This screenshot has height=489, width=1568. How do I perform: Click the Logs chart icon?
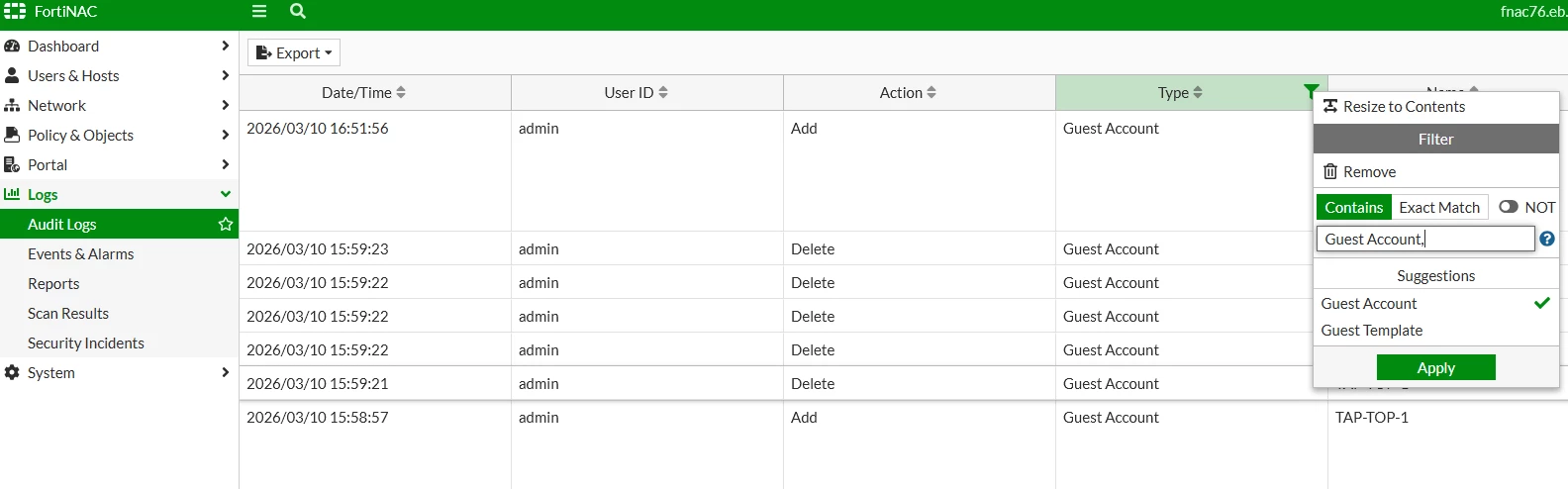click(12, 194)
